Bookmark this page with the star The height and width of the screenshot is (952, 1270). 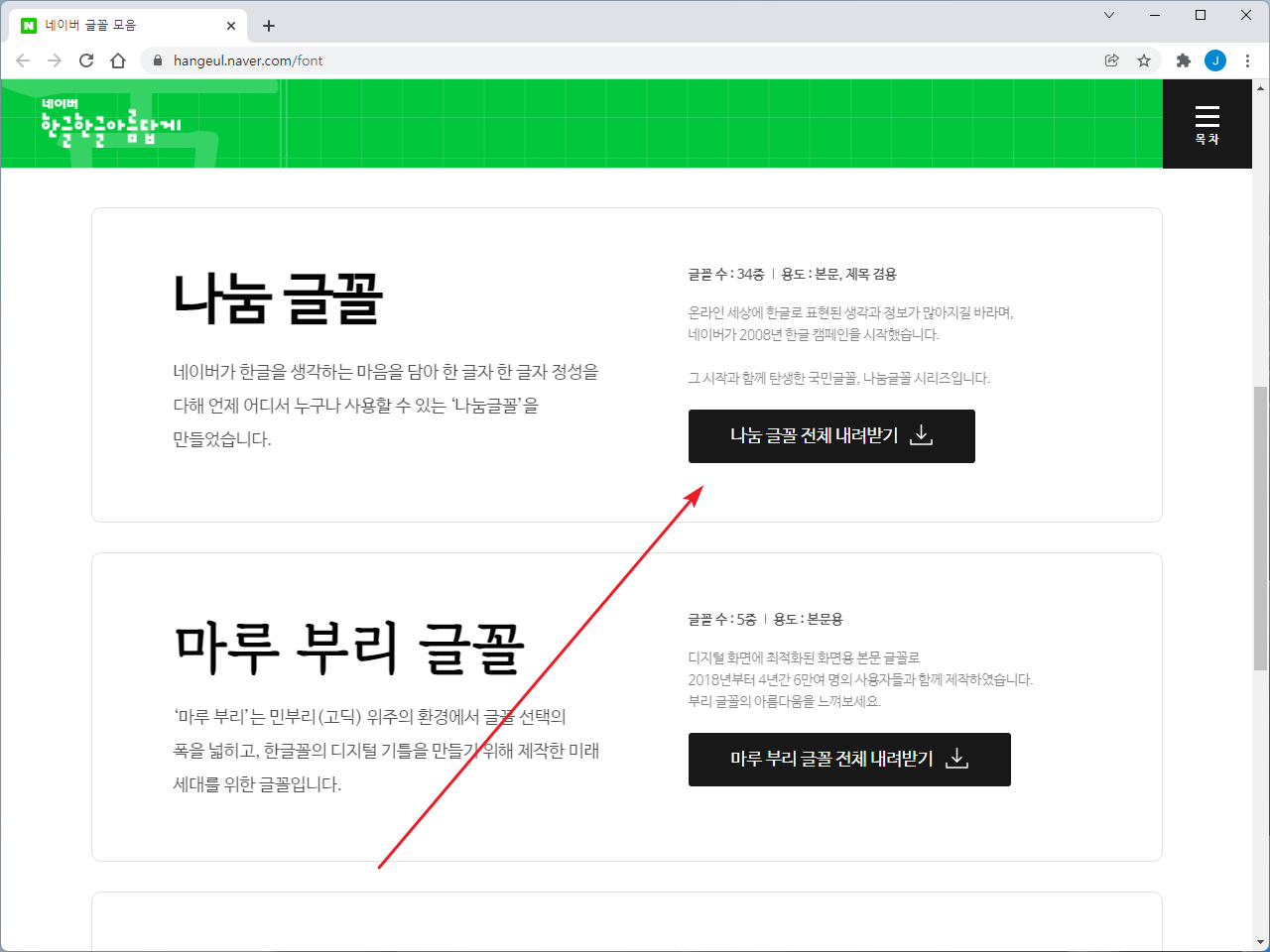pyautogui.click(x=1144, y=60)
